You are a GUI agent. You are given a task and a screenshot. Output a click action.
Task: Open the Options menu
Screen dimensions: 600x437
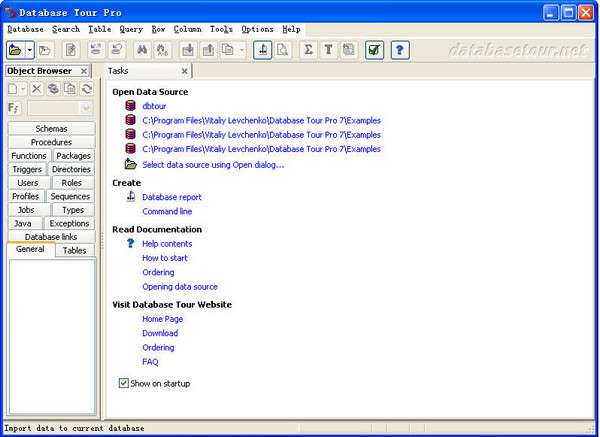(x=258, y=29)
